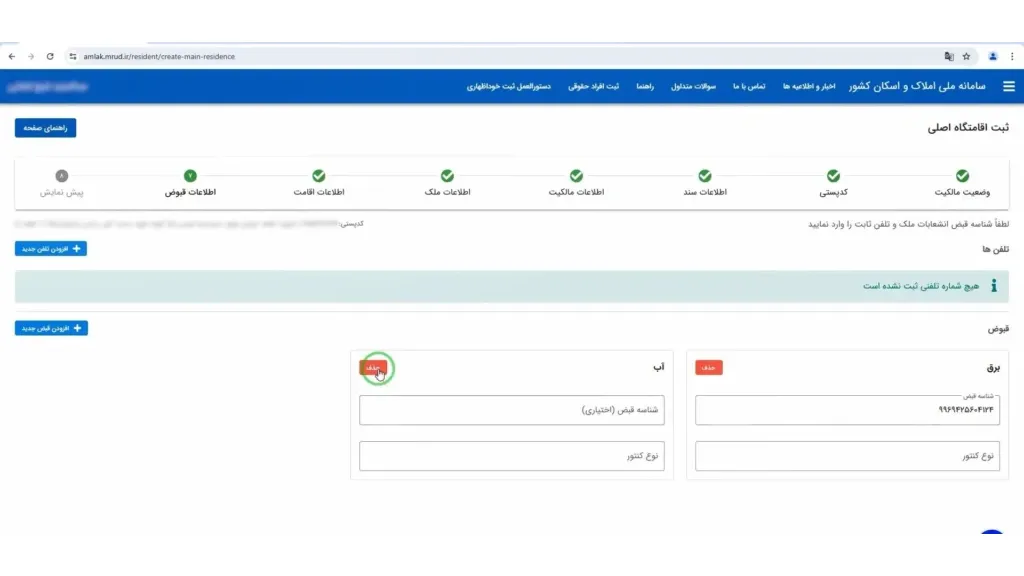The image size is (1024, 576).
Task: Click راهنما in the navigation bar
Action: point(645,86)
